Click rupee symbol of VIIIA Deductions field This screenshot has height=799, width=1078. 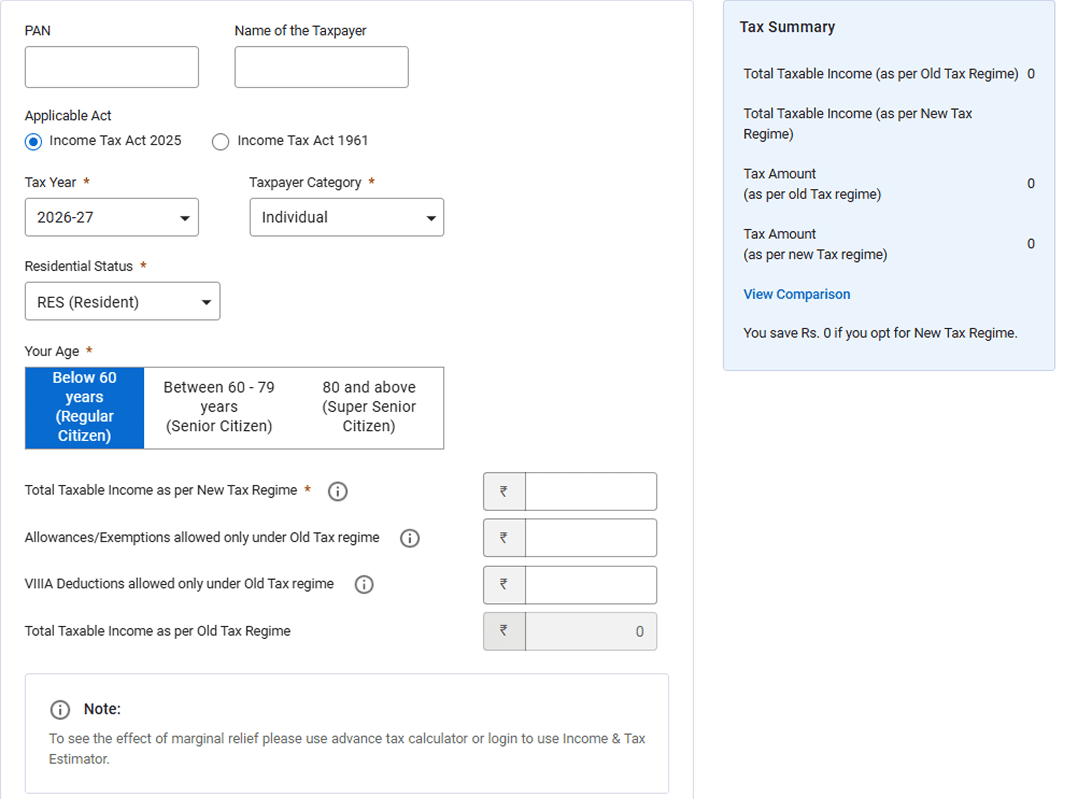tap(504, 584)
